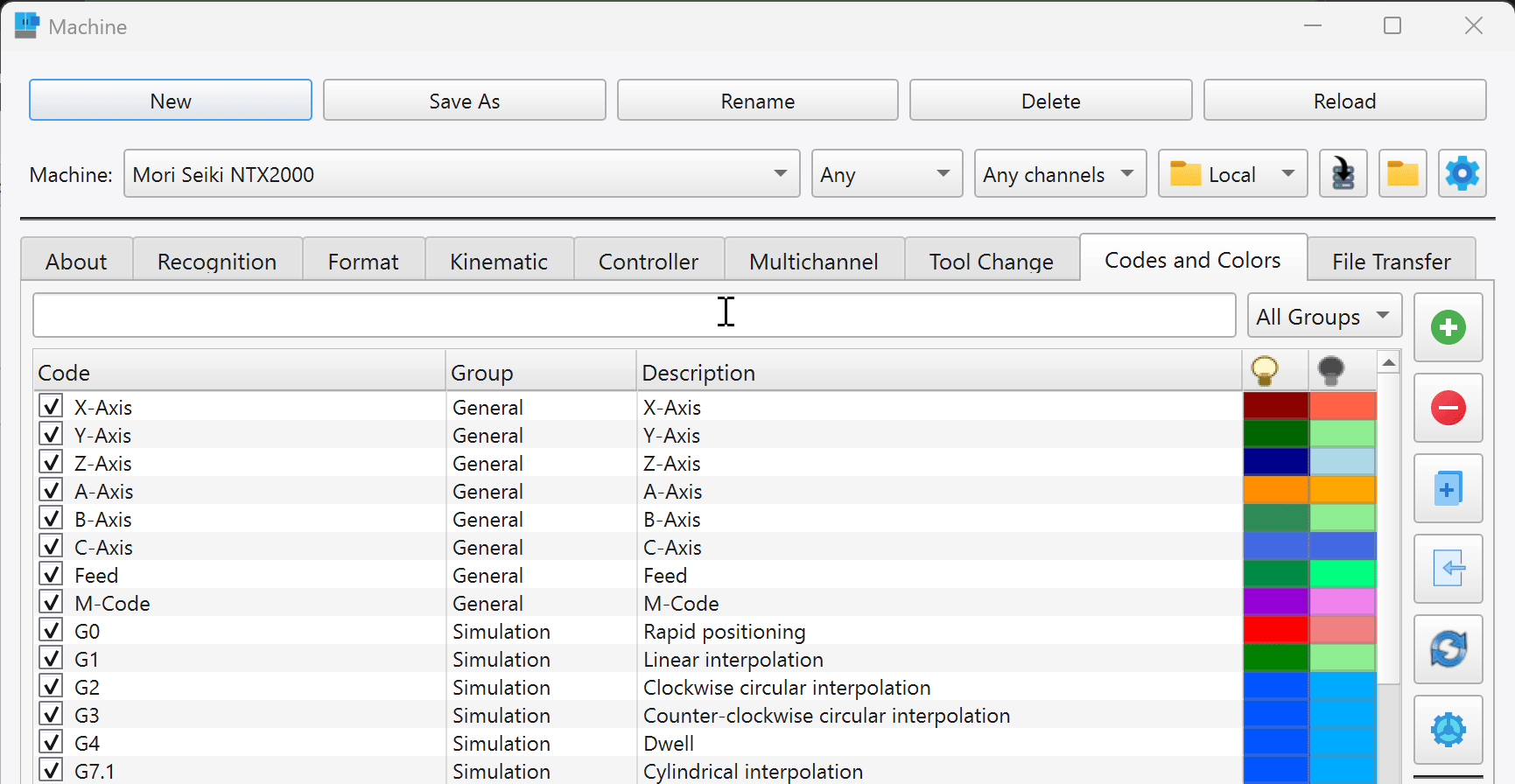1515x784 pixels.
Task: Click the lit lightbulb column header
Action: (1265, 371)
